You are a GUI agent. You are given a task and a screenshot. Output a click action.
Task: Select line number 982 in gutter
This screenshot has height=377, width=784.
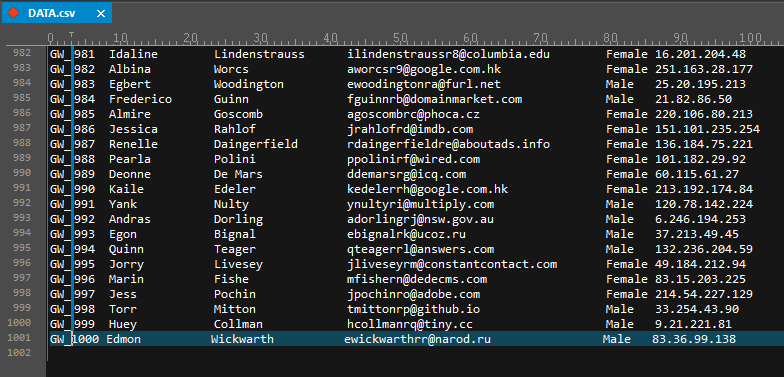[22, 53]
